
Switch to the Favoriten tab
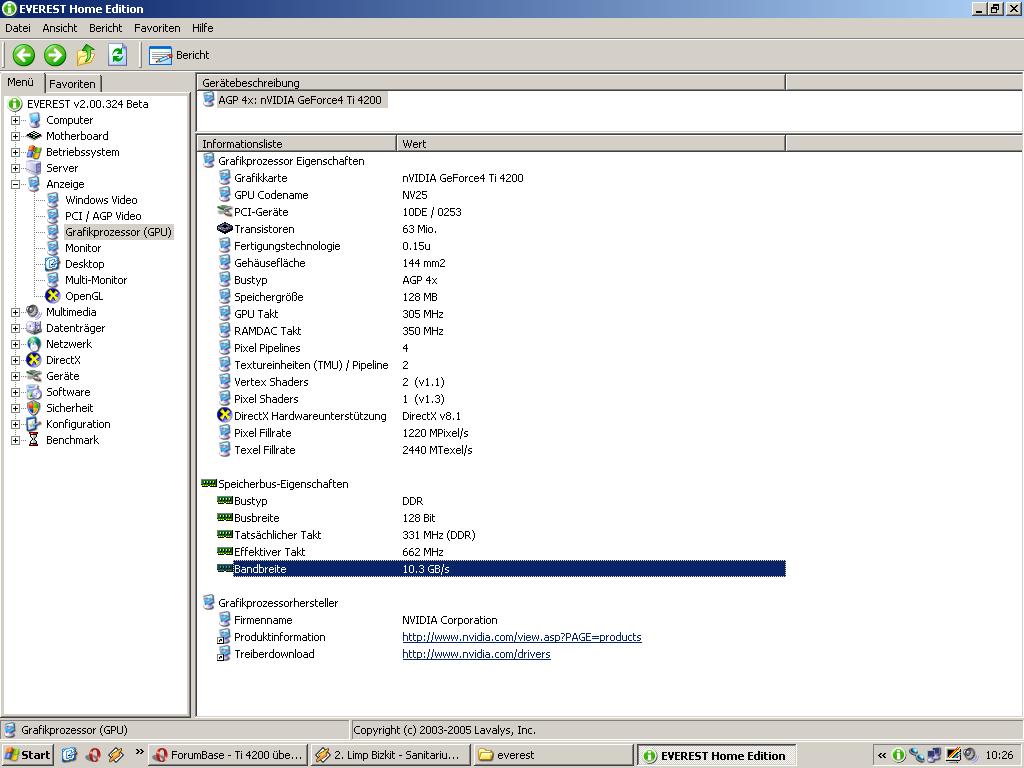coord(72,84)
